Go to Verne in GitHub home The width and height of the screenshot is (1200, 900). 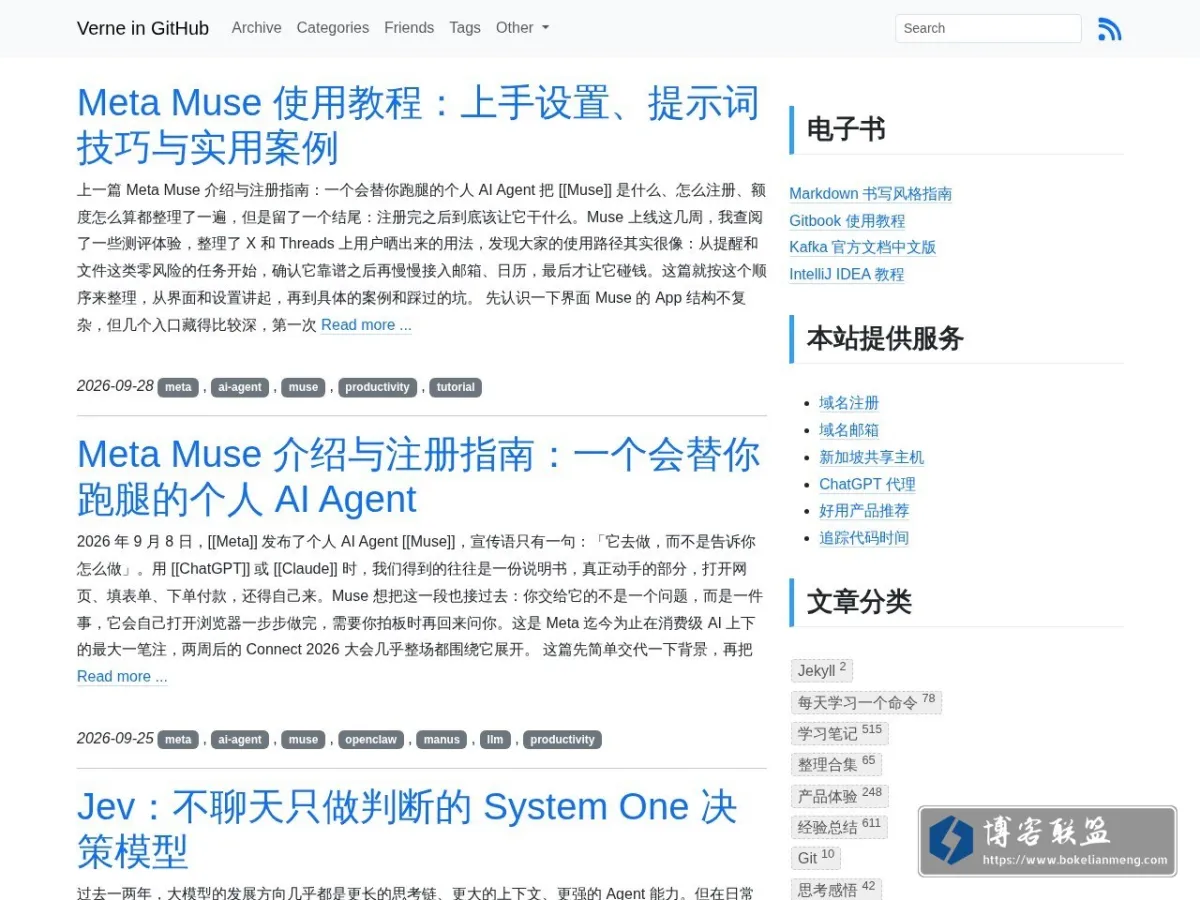click(x=143, y=28)
